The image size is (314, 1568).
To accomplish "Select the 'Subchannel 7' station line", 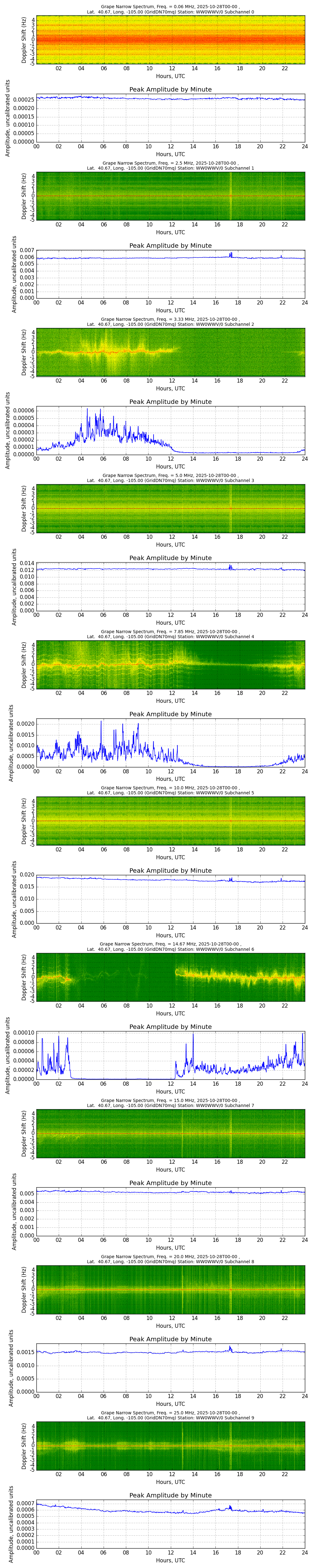I will point(170,1105).
